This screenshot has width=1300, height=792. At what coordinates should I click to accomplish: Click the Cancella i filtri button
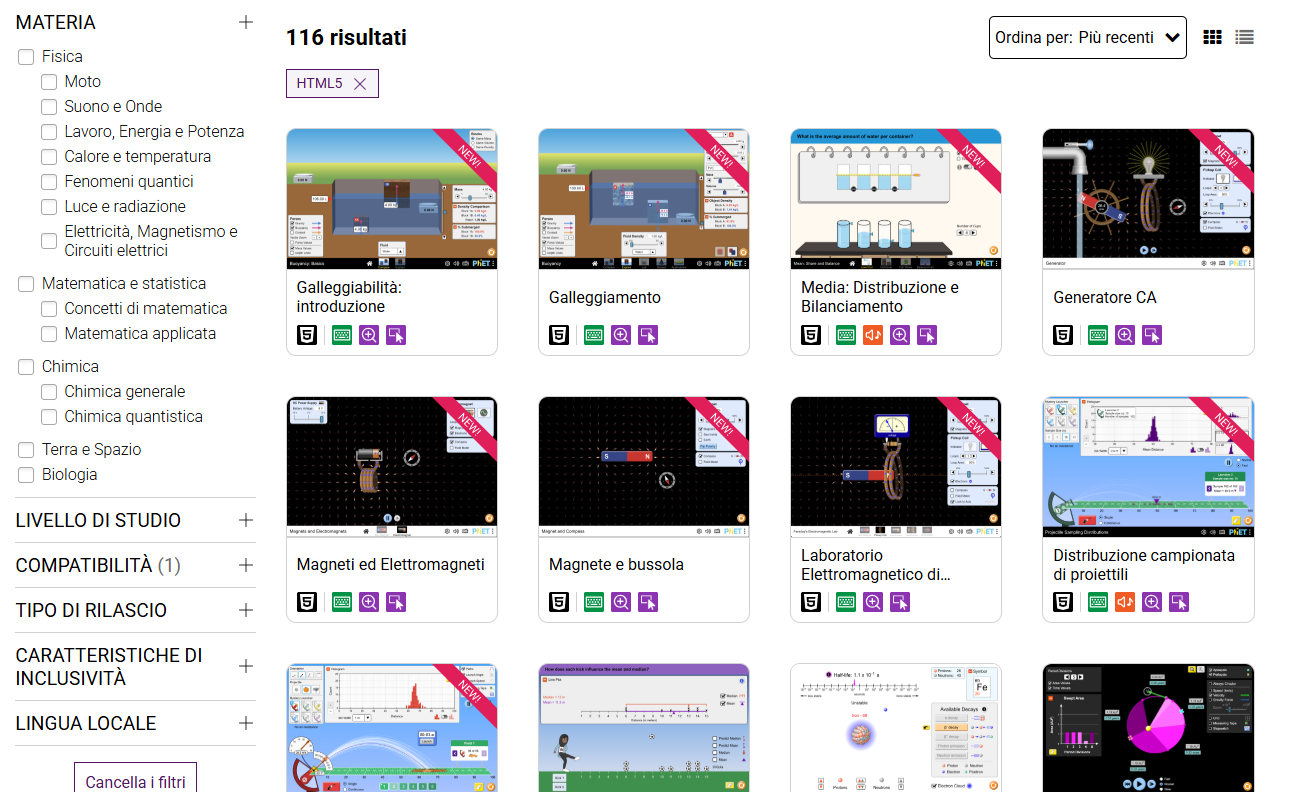(135, 778)
